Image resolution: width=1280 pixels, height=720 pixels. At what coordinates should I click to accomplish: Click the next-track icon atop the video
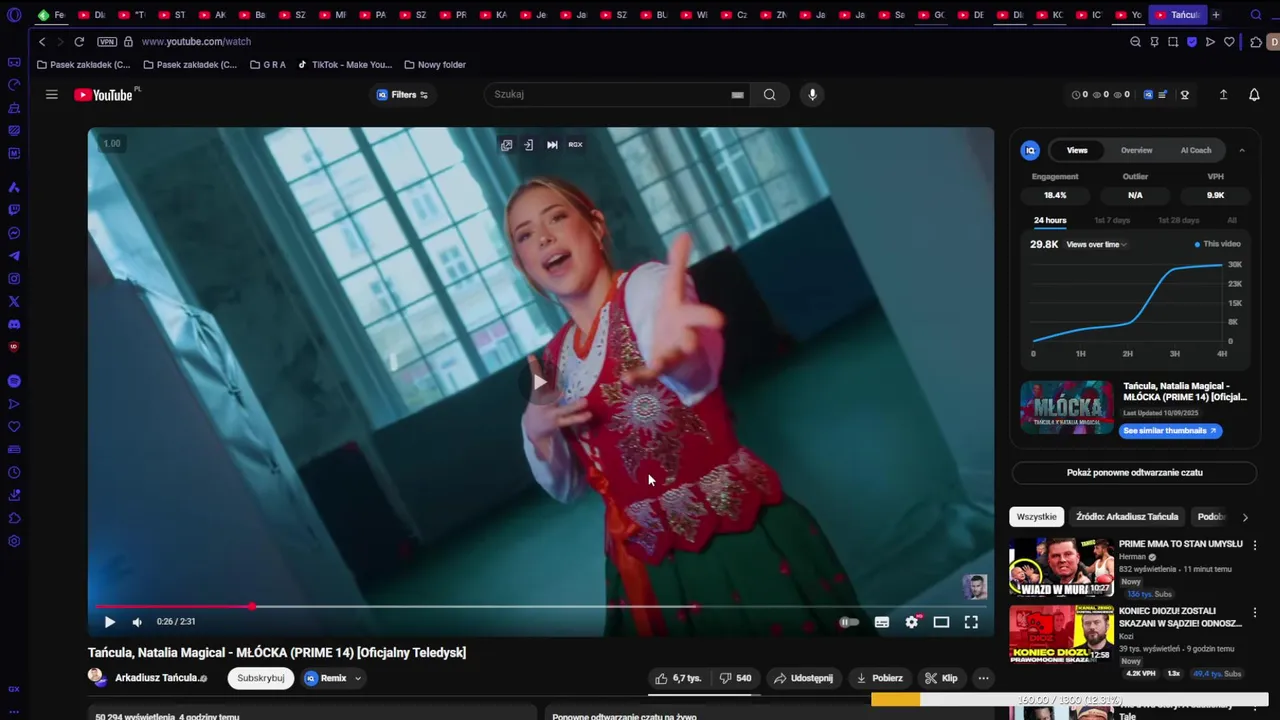pos(552,145)
